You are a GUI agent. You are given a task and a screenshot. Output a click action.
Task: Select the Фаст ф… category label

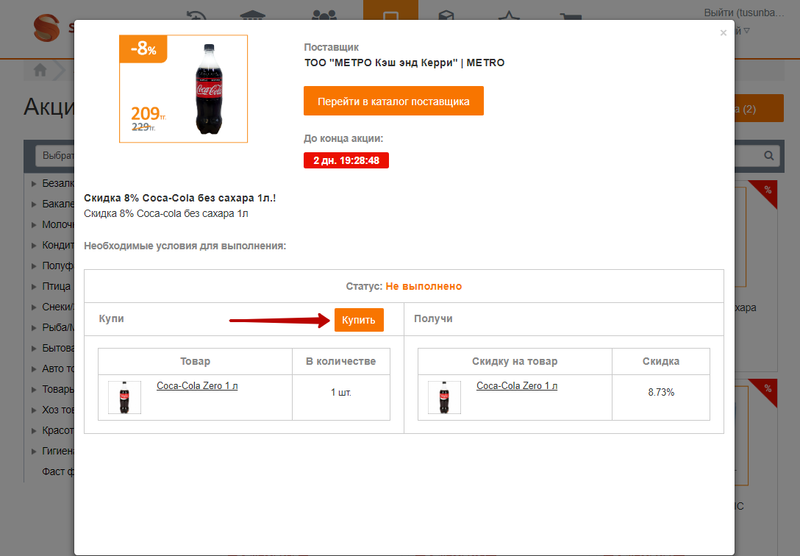coord(58,471)
